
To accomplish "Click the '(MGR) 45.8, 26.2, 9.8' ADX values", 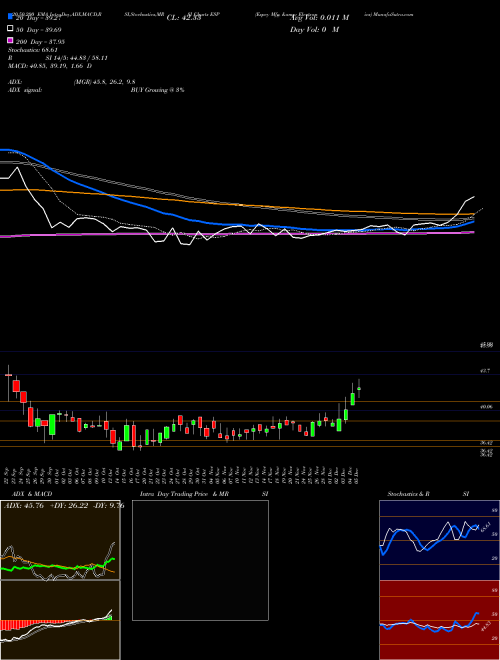I will tap(104, 82).
